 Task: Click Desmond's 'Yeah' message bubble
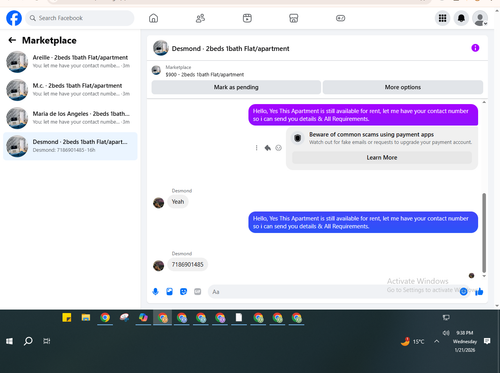pyautogui.click(x=178, y=202)
